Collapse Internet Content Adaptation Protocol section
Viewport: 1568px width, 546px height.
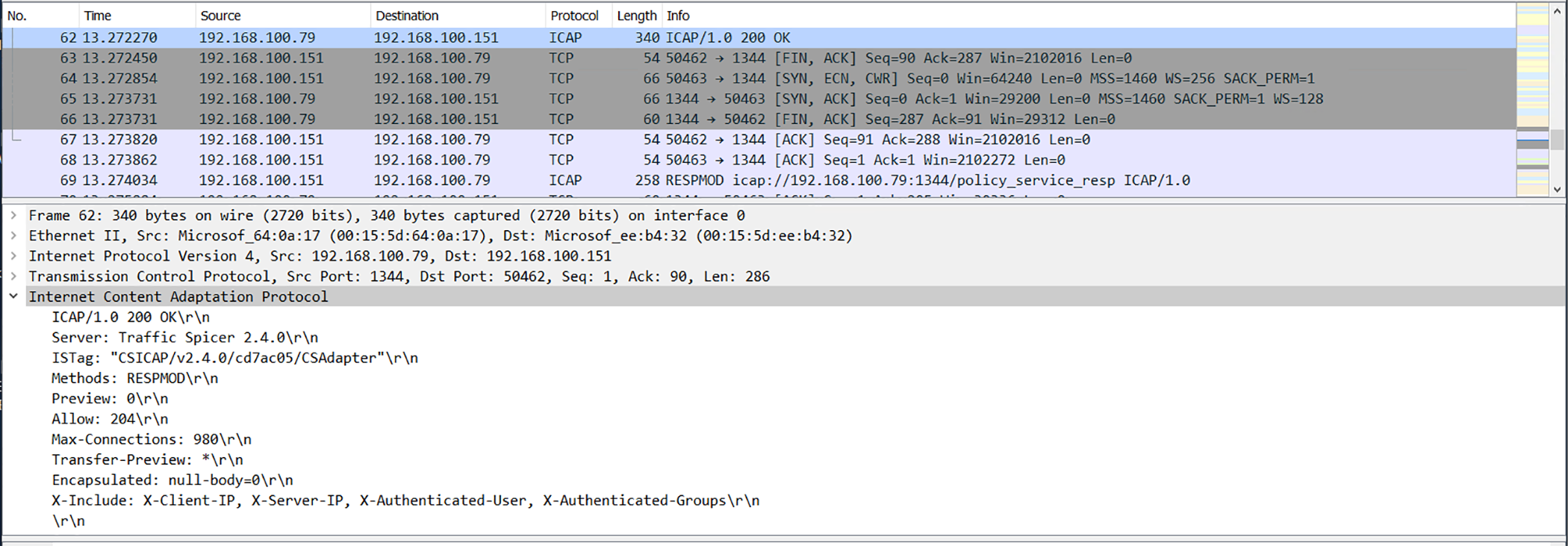click(13, 297)
